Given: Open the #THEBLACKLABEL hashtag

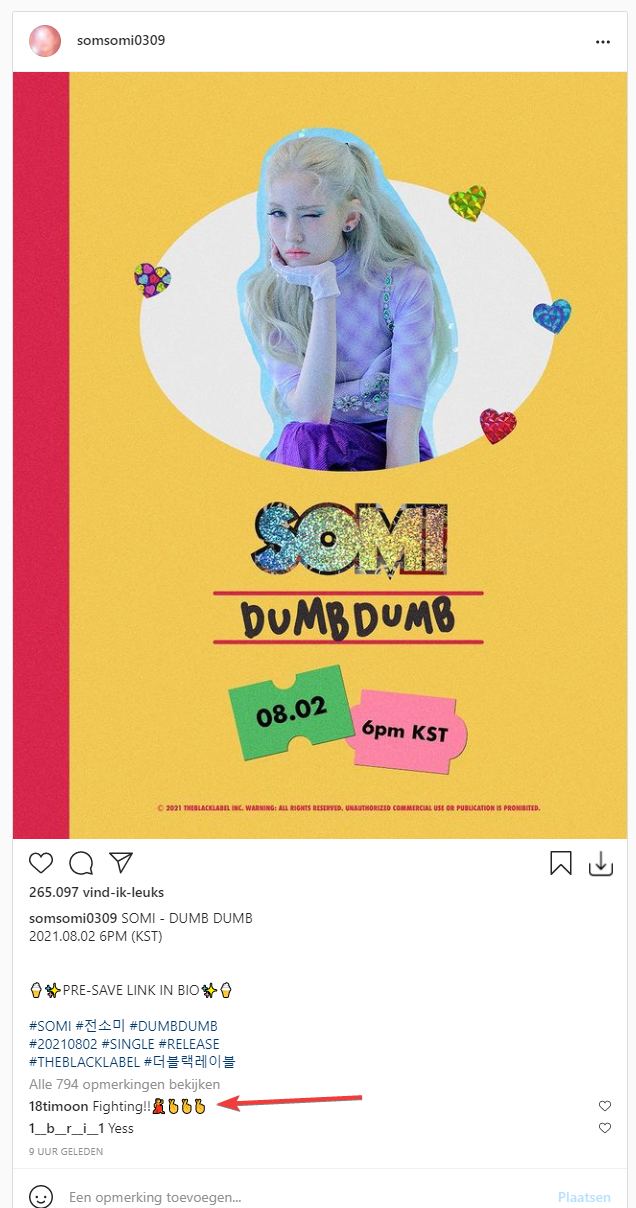Looking at the screenshot, I should pos(84,1062).
